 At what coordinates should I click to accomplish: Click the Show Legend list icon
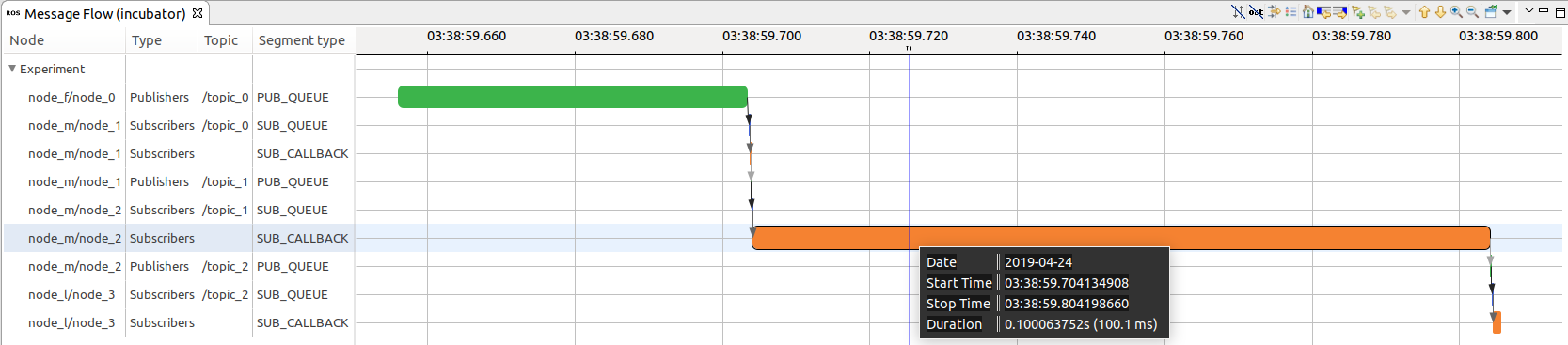[1291, 11]
